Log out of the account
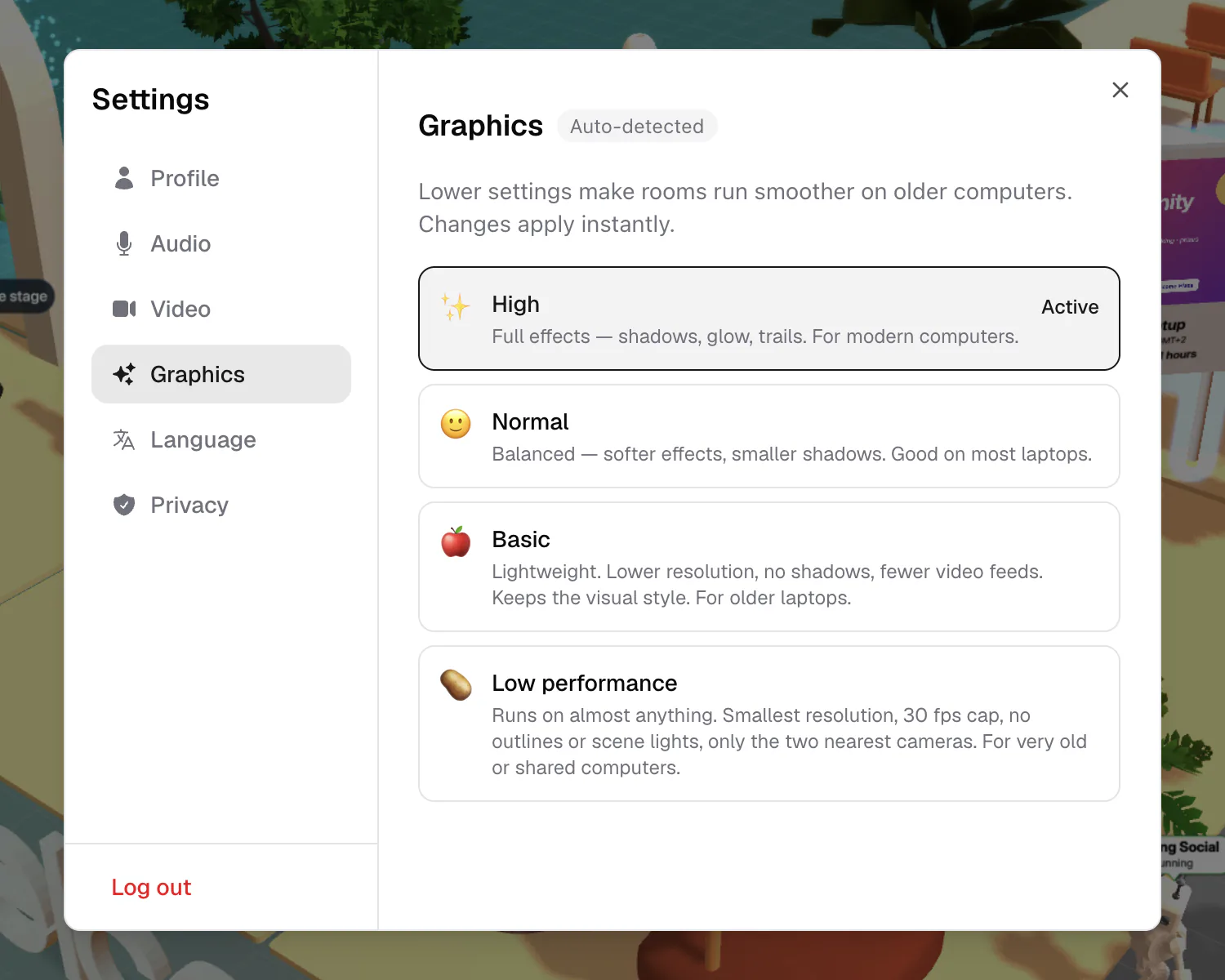Image resolution: width=1225 pixels, height=980 pixels. (151, 888)
